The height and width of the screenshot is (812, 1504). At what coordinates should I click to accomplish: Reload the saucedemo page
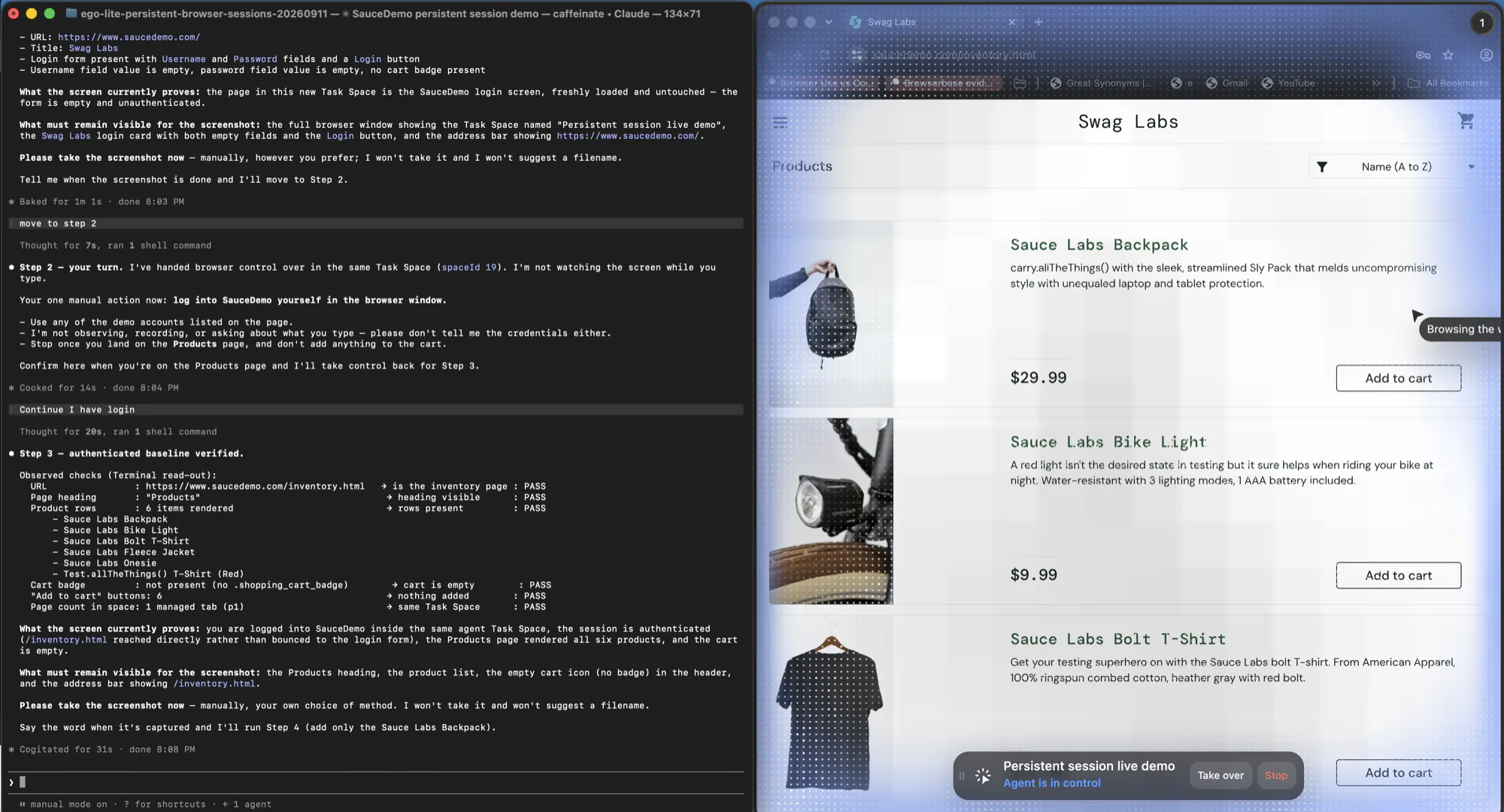tap(824, 55)
